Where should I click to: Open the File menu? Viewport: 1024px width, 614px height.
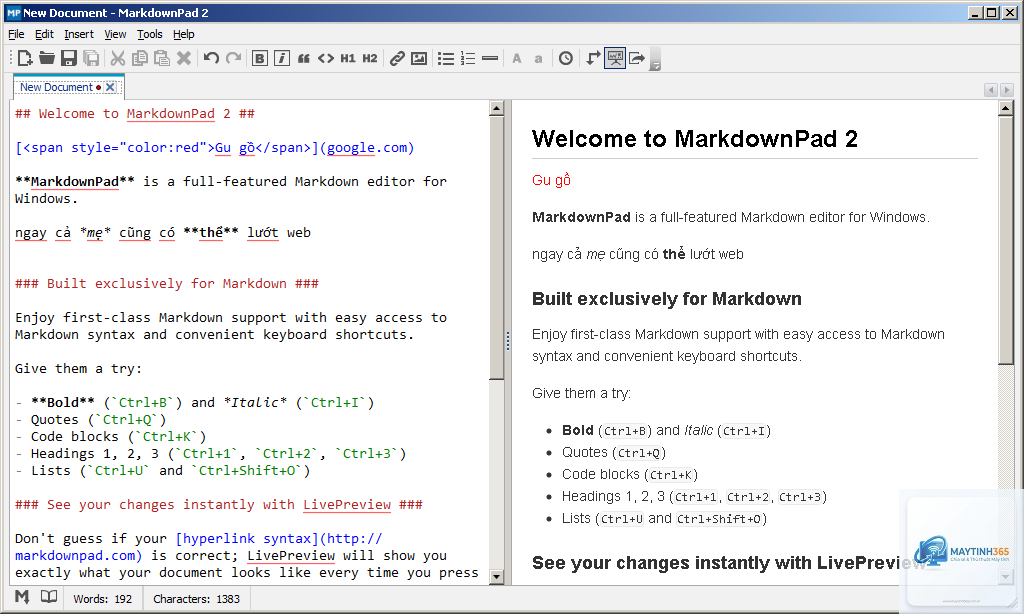coord(16,34)
